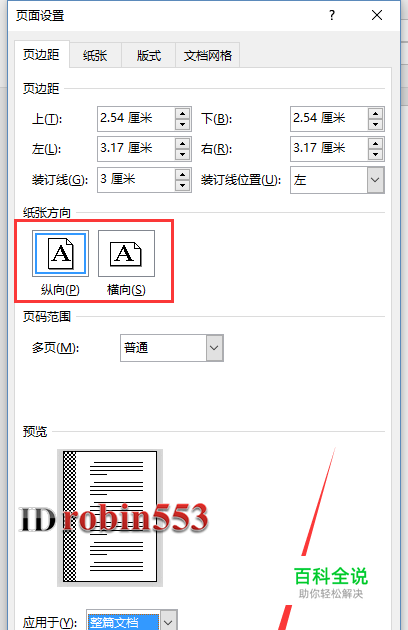The height and width of the screenshot is (630, 408).
Task: Switch to the 页边距 tab
Action: tap(41, 55)
